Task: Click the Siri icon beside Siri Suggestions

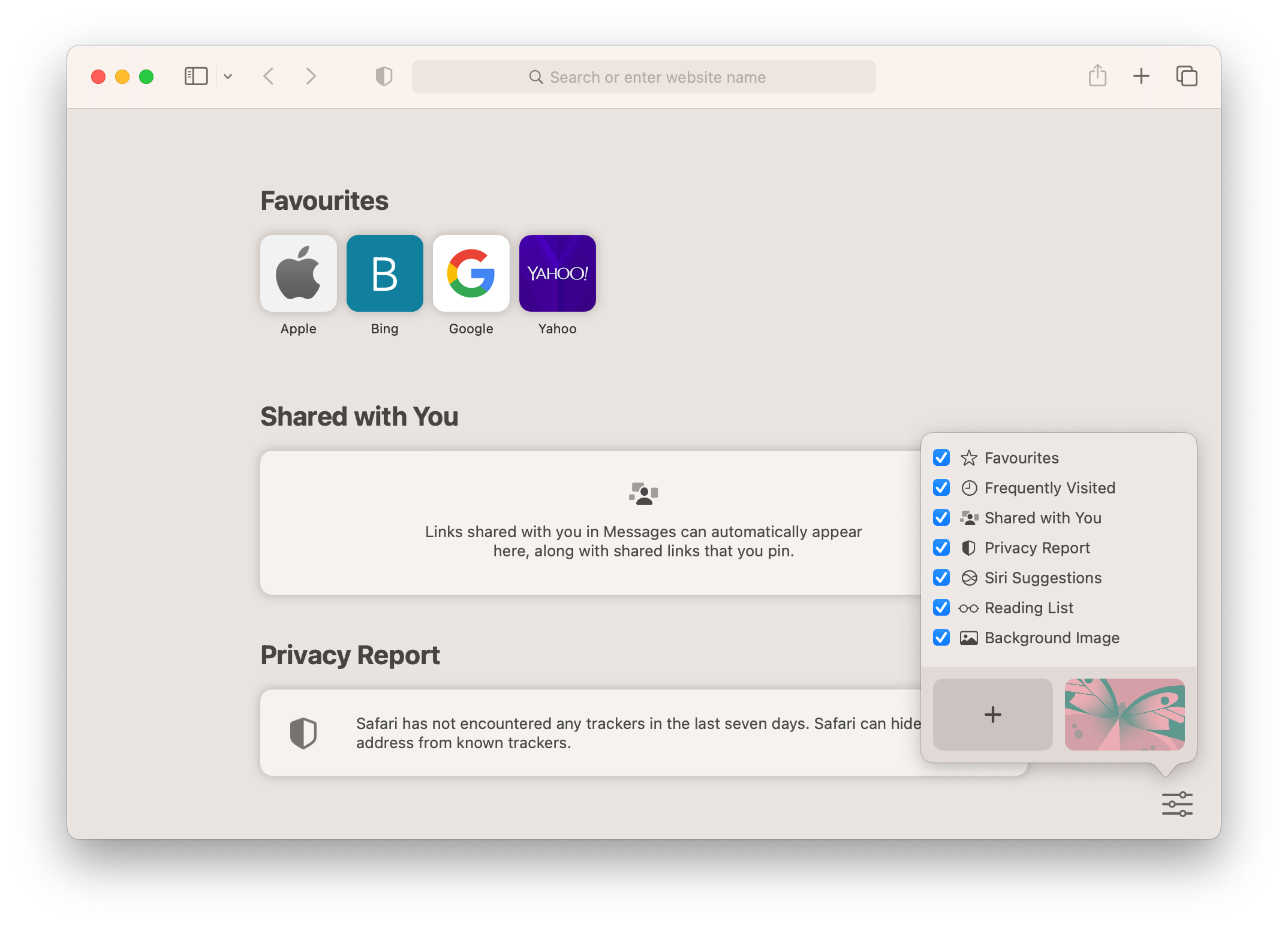Action: pyautogui.click(x=969, y=578)
